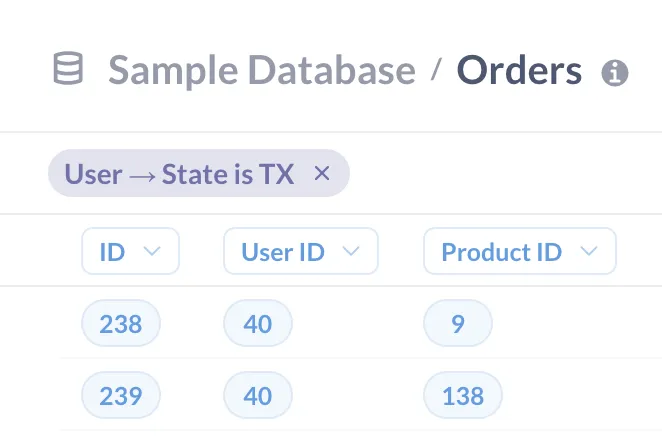Click the database icon beside Sample Database

coord(68,70)
